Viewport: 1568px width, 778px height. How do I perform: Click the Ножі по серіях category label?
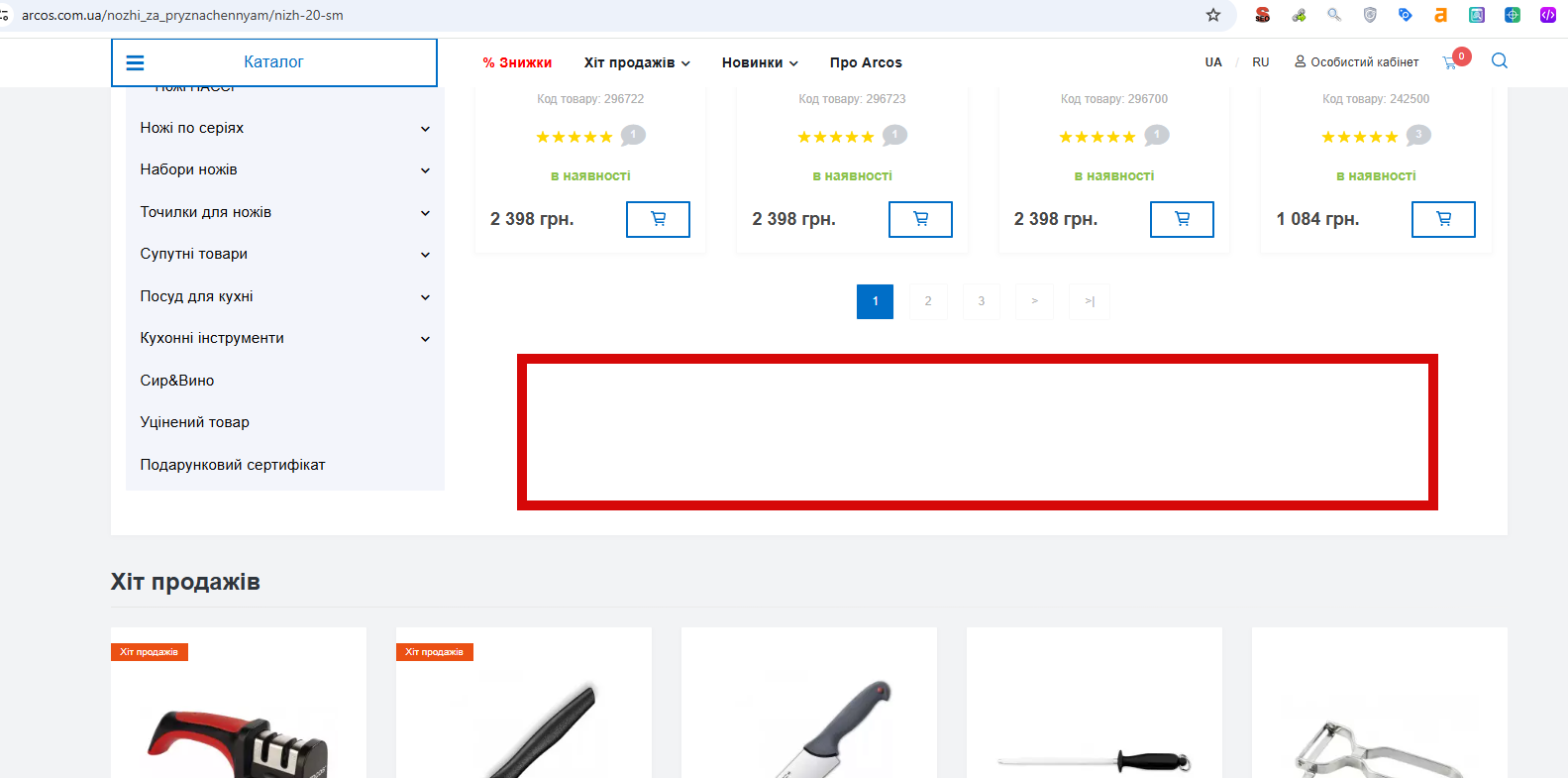[x=192, y=128]
